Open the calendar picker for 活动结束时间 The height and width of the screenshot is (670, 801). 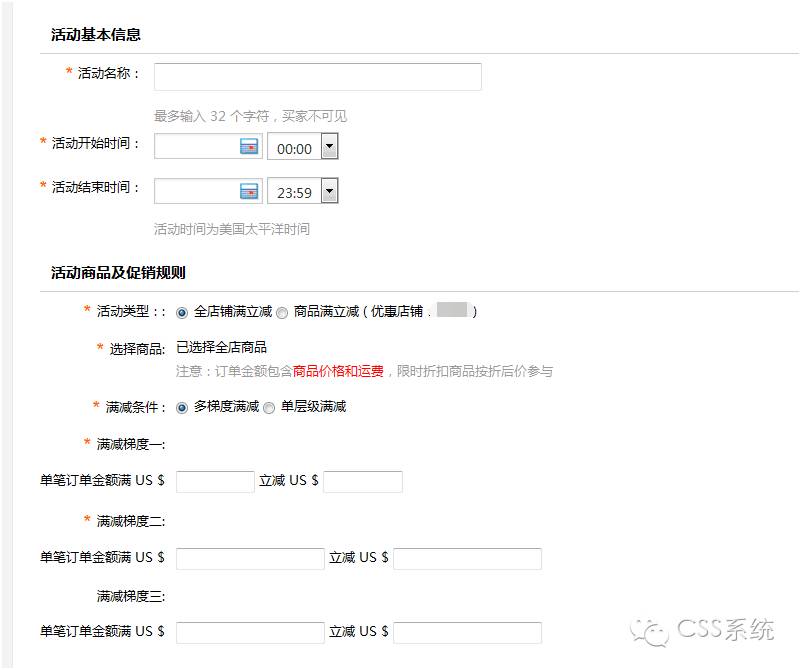249,192
